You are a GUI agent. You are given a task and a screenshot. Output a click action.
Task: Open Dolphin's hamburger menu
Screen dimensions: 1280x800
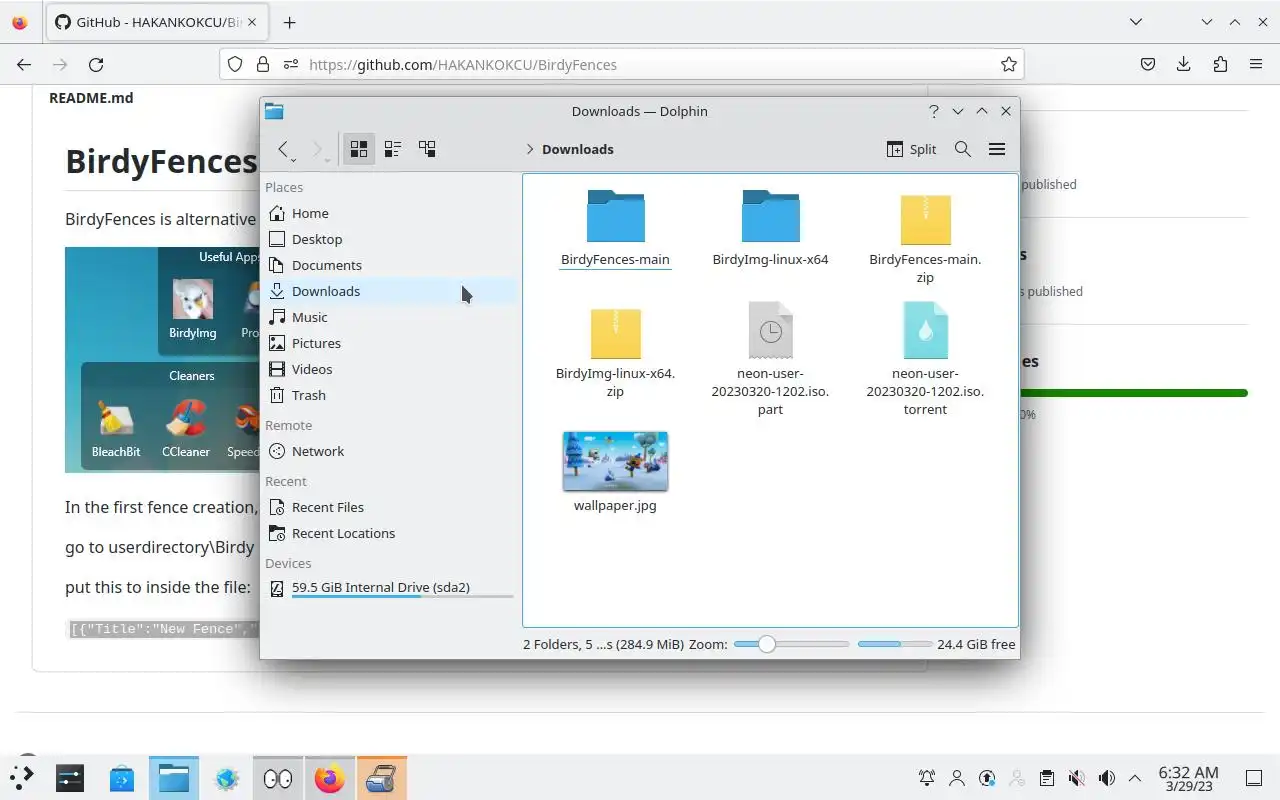(x=997, y=149)
